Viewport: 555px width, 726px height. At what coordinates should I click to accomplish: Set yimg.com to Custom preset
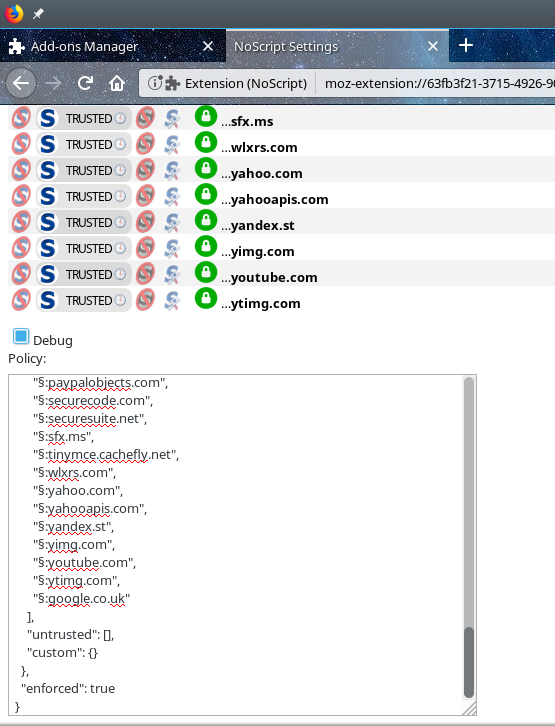172,248
